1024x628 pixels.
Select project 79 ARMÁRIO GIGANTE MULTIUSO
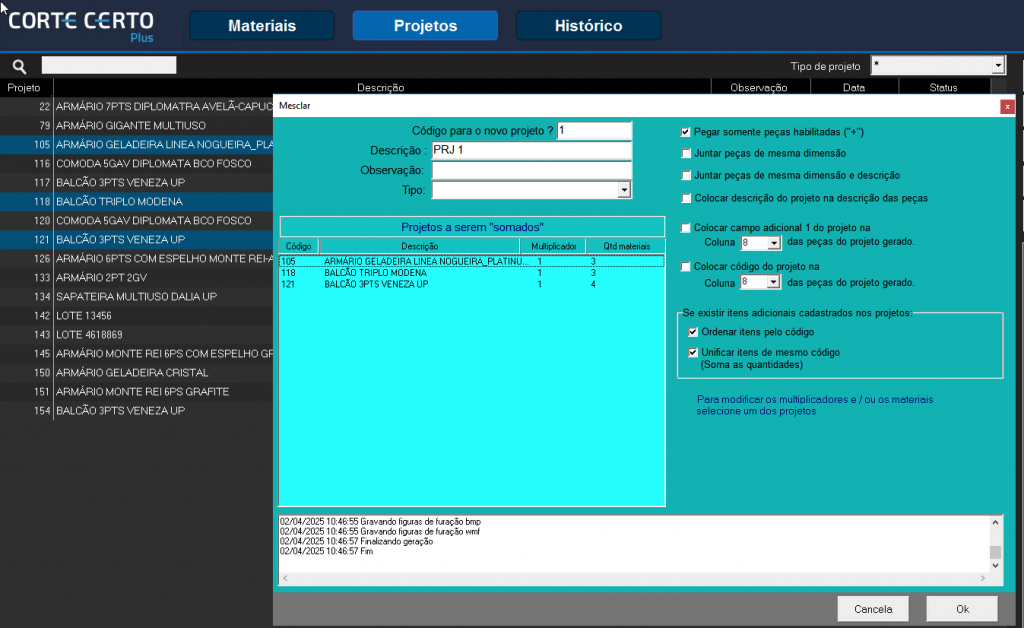(136, 125)
